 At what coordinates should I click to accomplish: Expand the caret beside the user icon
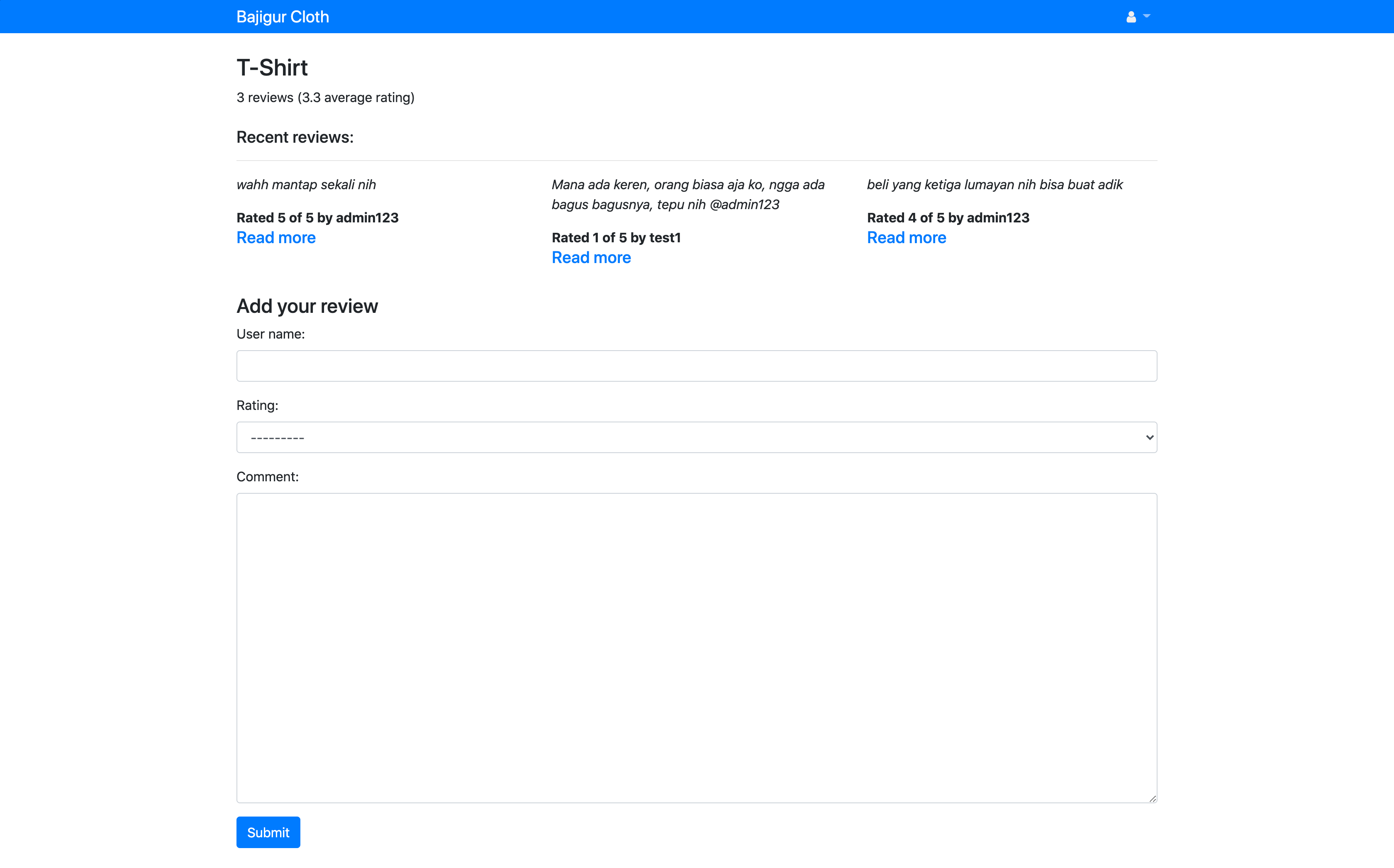1146,16
